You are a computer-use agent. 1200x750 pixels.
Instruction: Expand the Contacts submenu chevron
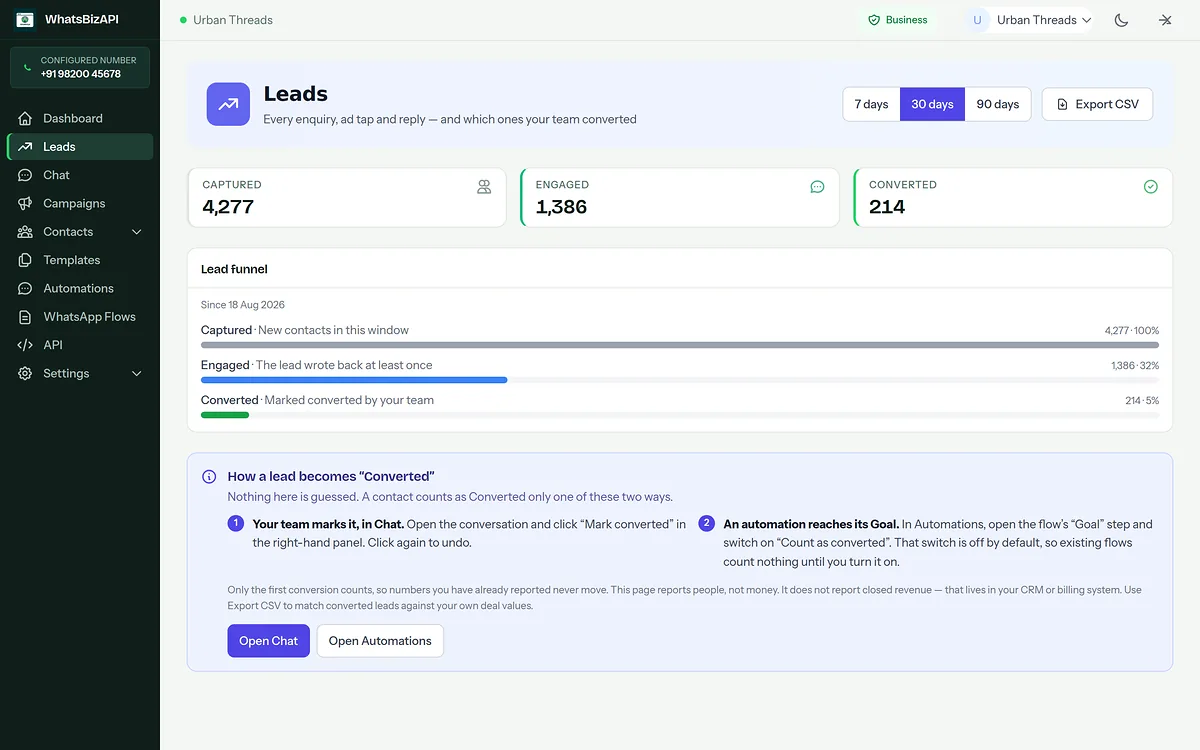click(137, 232)
